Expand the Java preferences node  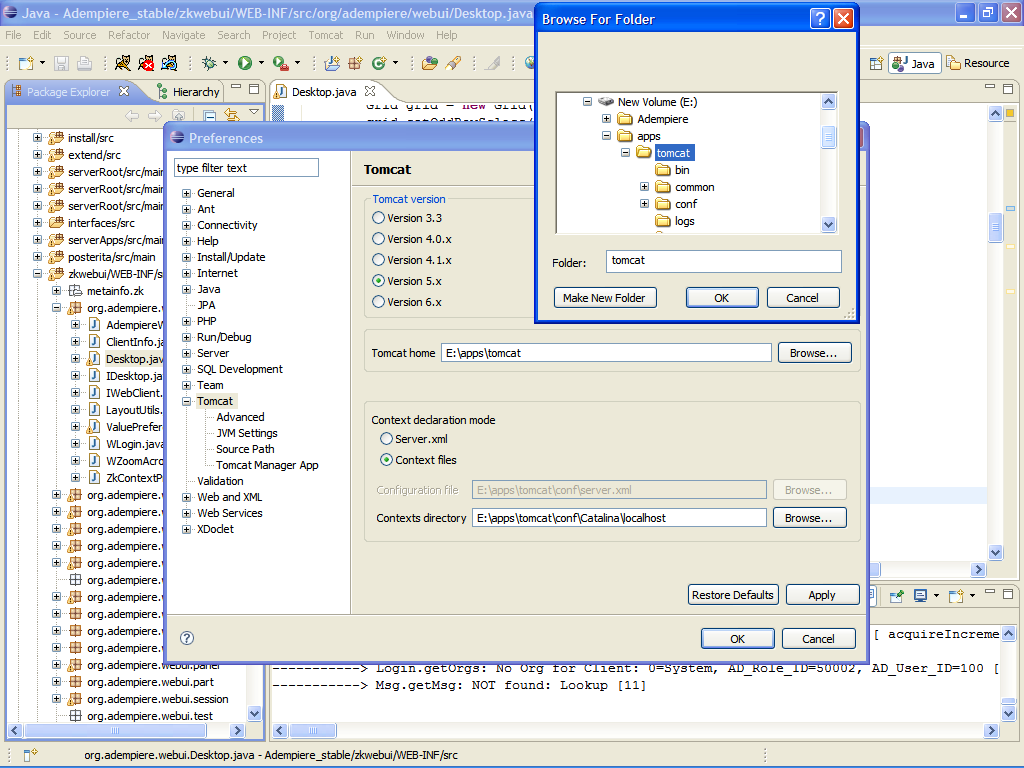pos(187,289)
